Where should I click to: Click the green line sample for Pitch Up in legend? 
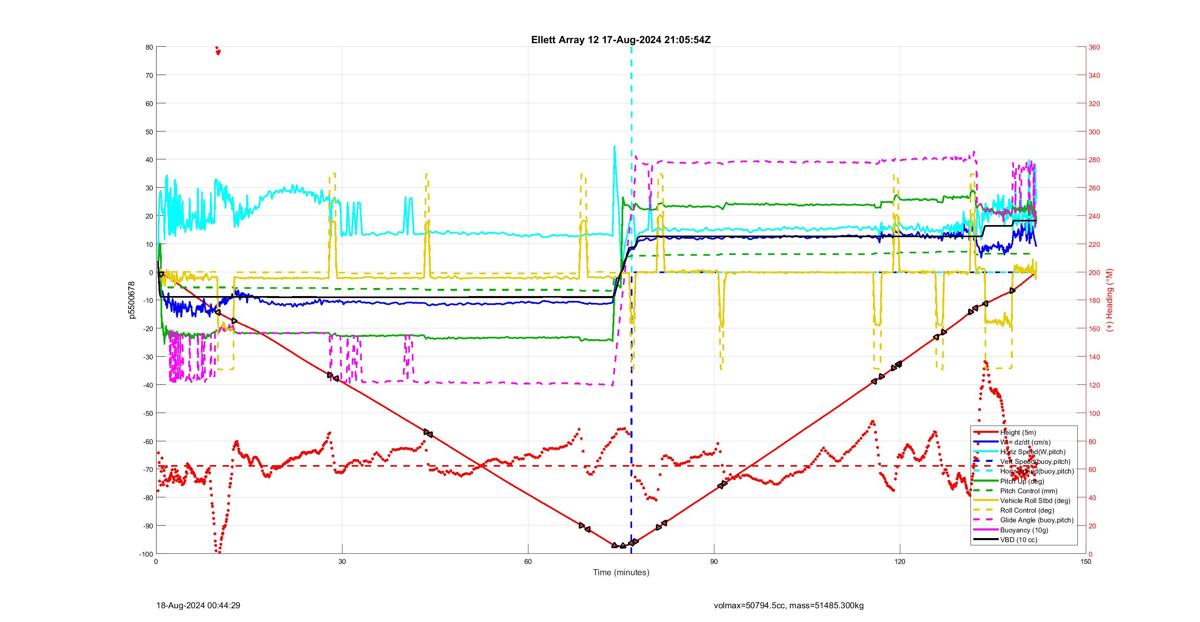(986, 481)
